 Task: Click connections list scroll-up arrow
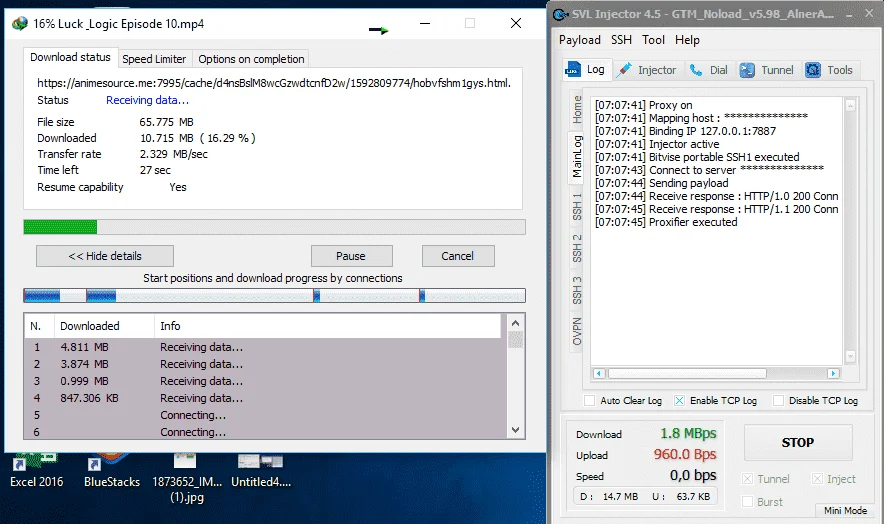515,323
